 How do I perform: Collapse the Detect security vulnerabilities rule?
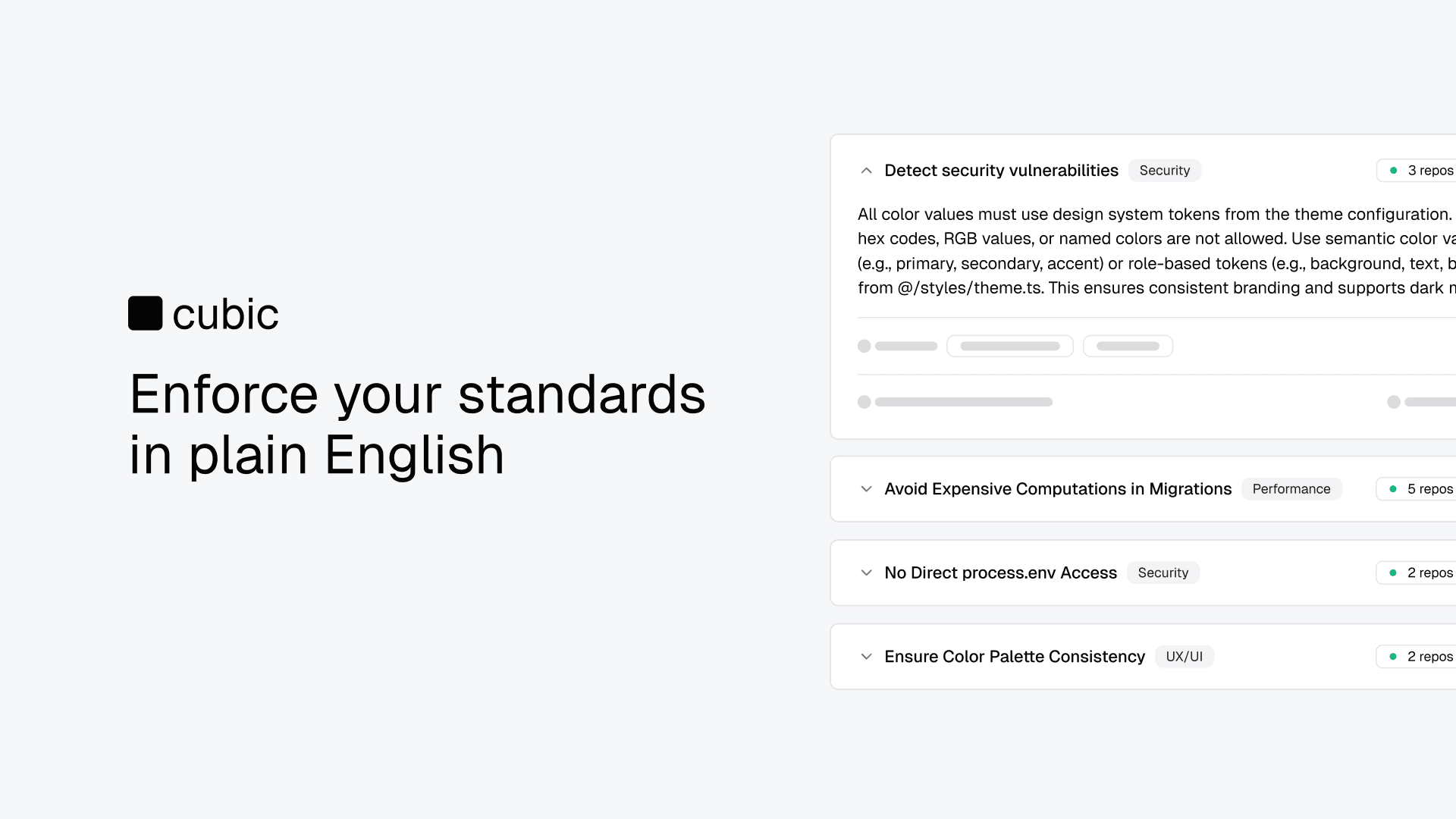pos(866,171)
